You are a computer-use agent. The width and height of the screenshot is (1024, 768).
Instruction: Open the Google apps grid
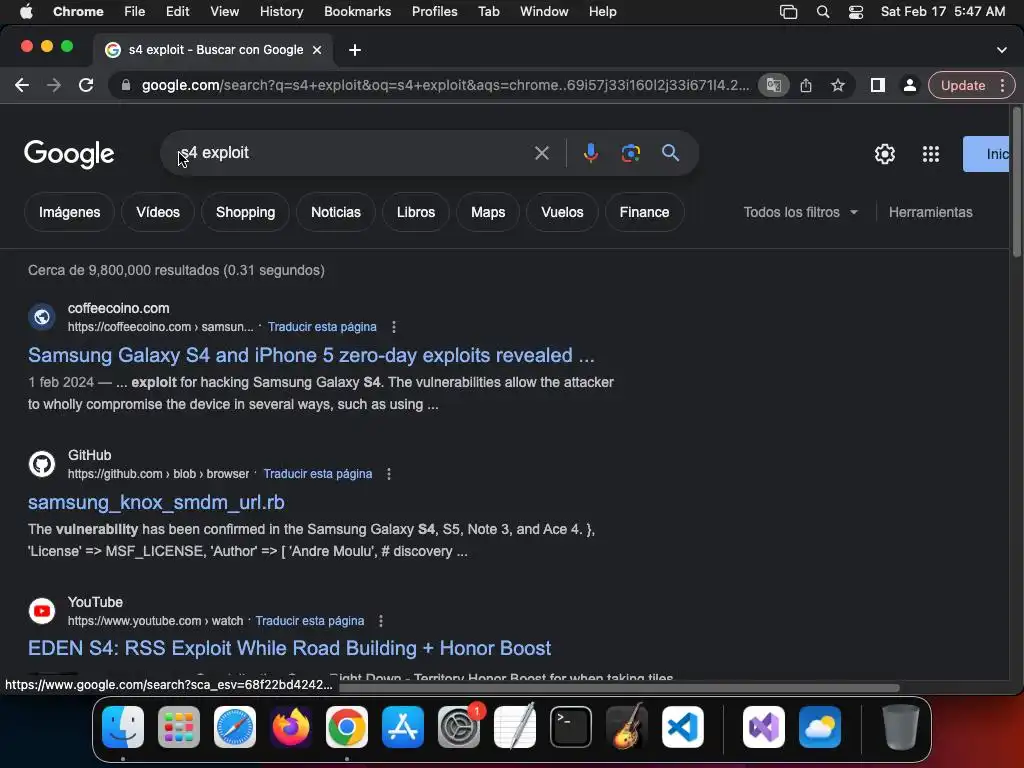[x=931, y=154]
